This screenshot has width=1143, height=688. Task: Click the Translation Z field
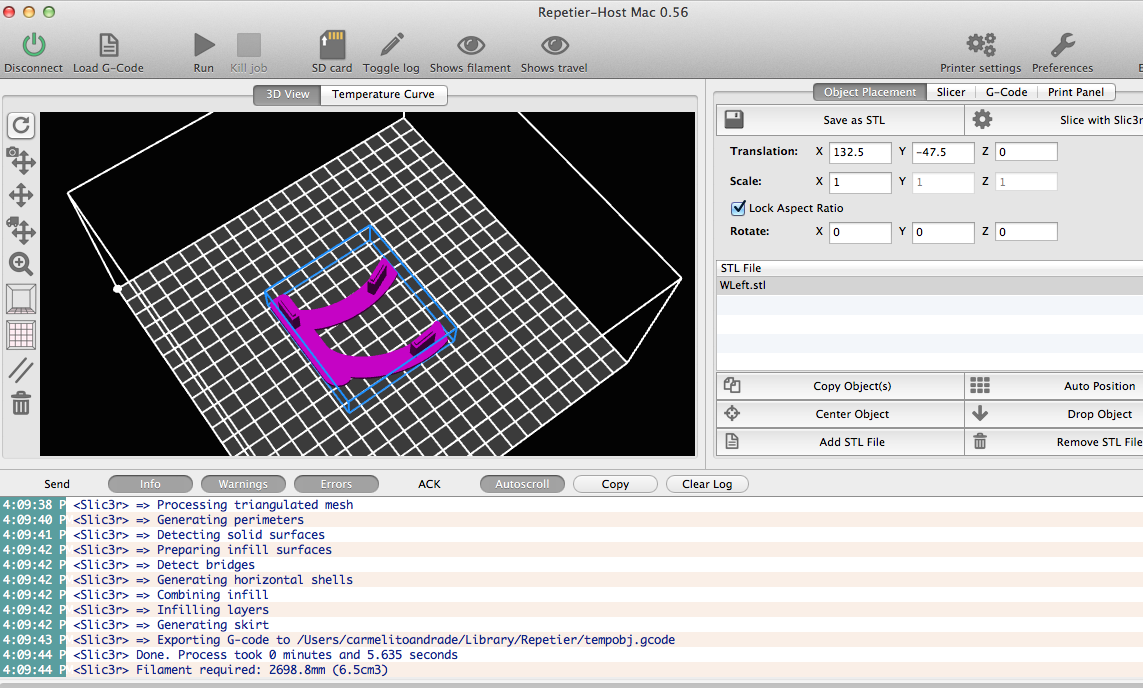tap(1026, 152)
